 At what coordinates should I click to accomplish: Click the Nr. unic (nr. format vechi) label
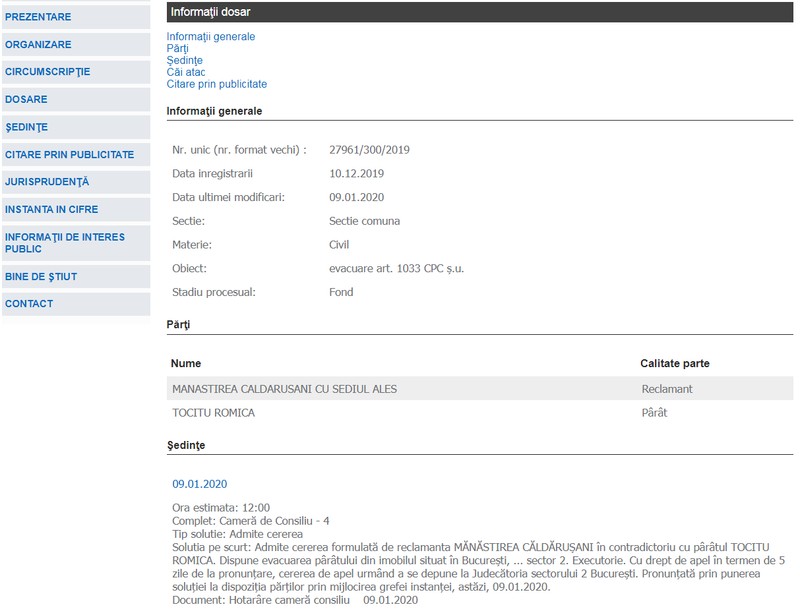[x=239, y=150]
